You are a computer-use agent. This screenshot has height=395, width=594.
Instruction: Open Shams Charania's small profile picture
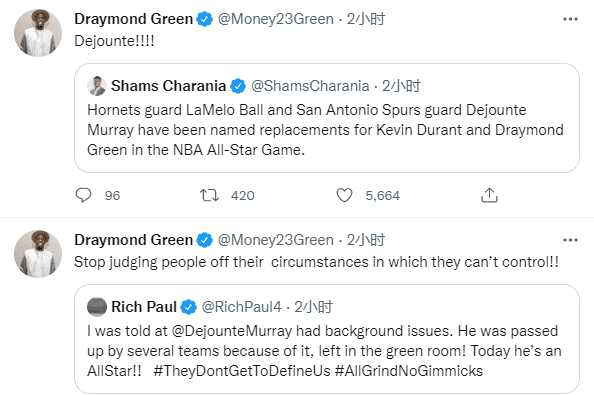tap(97, 86)
